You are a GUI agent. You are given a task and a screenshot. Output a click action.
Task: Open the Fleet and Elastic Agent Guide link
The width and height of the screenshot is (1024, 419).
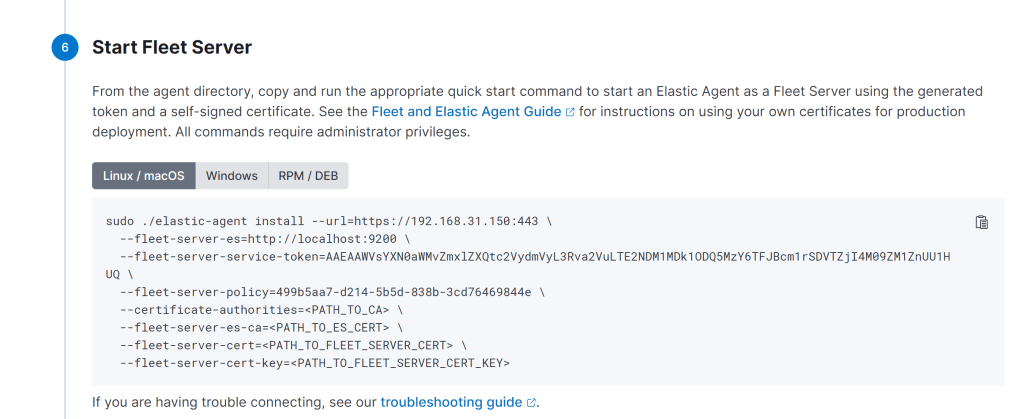click(x=466, y=112)
